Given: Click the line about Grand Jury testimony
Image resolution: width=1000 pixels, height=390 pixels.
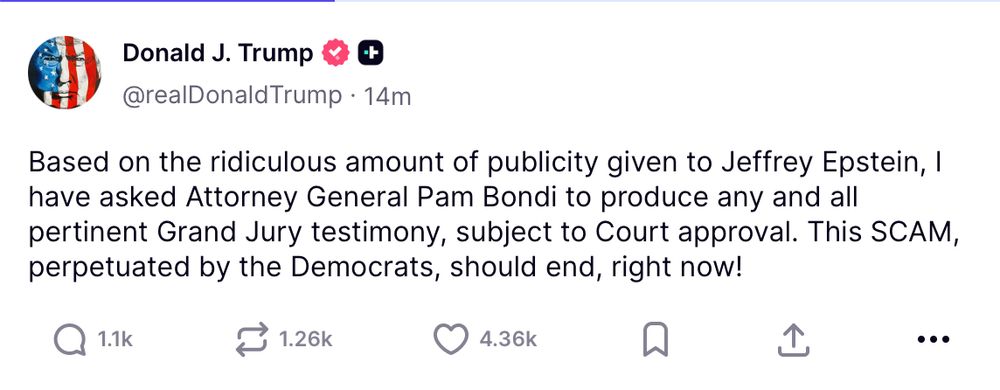Looking at the screenshot, I should click(x=494, y=233).
